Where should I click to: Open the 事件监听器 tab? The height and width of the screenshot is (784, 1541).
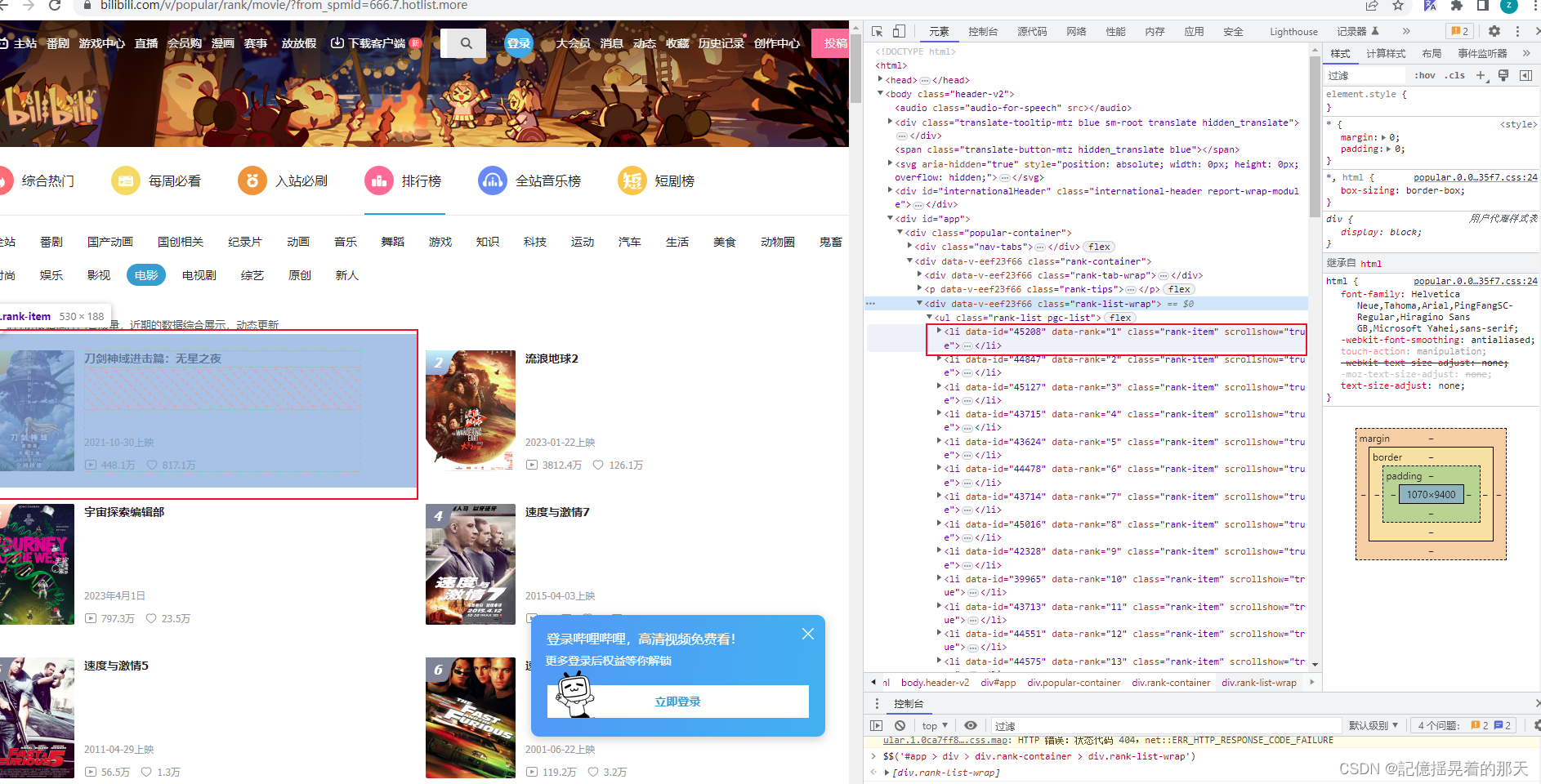(1482, 53)
